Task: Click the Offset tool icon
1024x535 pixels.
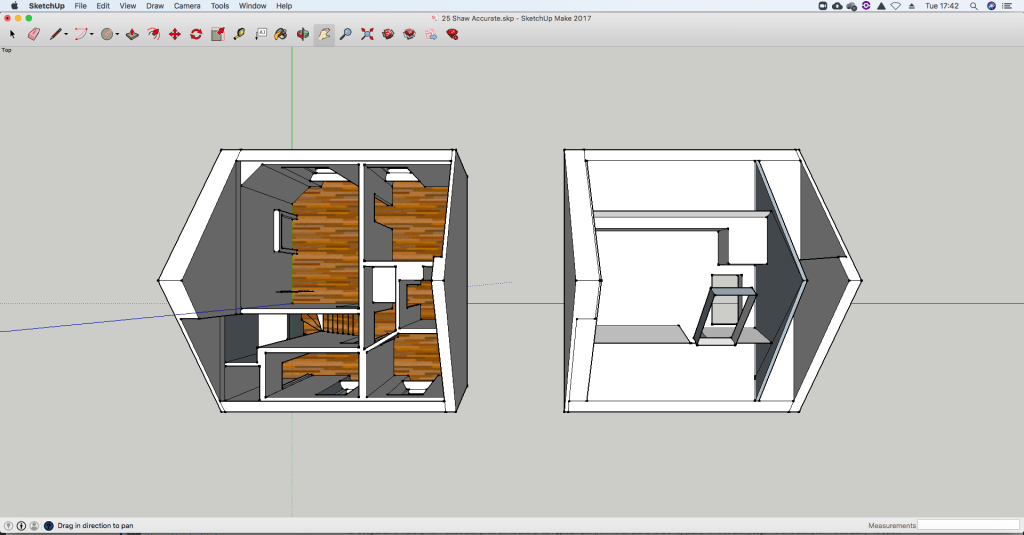Action: click(153, 34)
